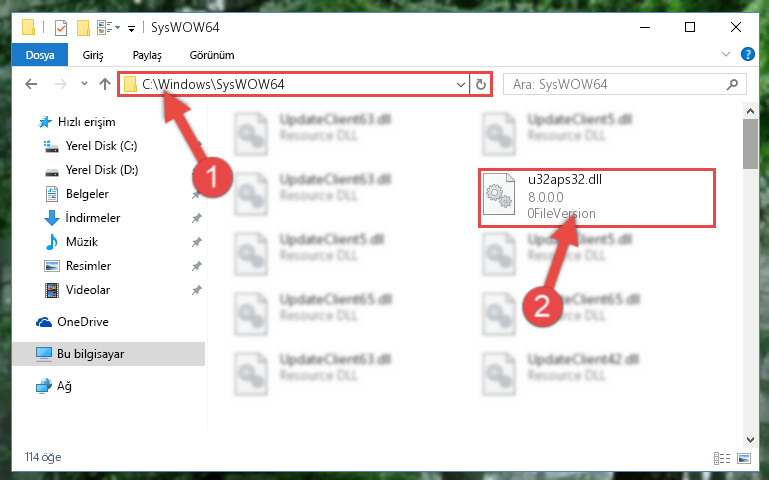Open the Dosya menu tab

(40, 55)
